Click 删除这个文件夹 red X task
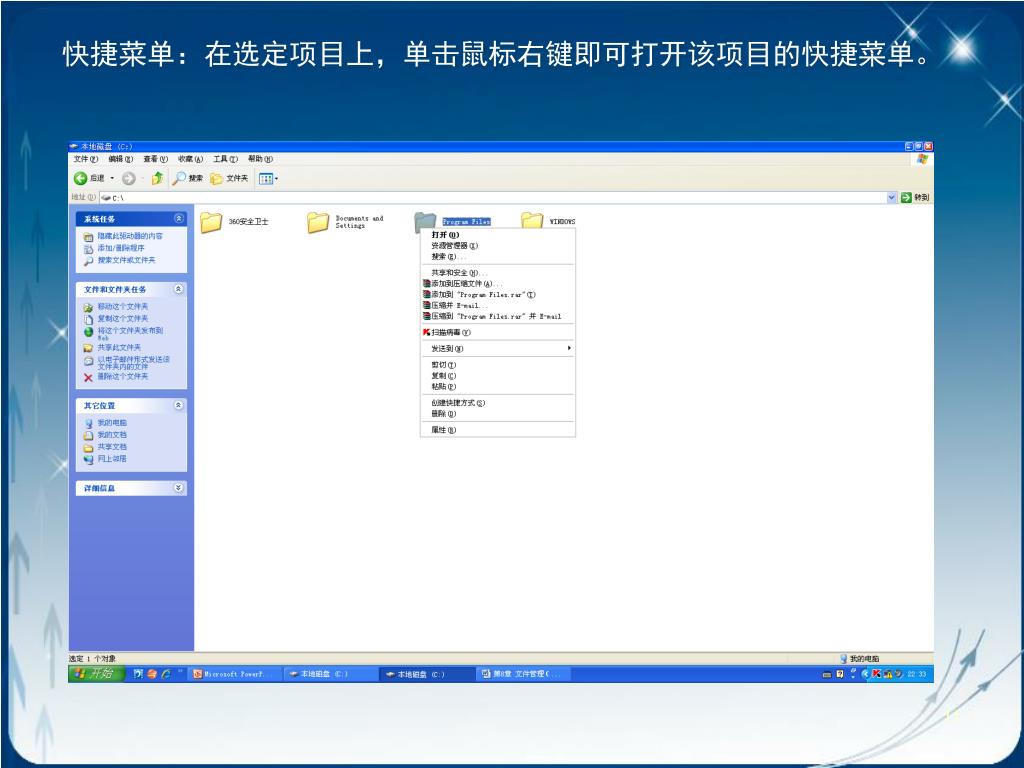1024x768 pixels. pyautogui.click(x=116, y=377)
